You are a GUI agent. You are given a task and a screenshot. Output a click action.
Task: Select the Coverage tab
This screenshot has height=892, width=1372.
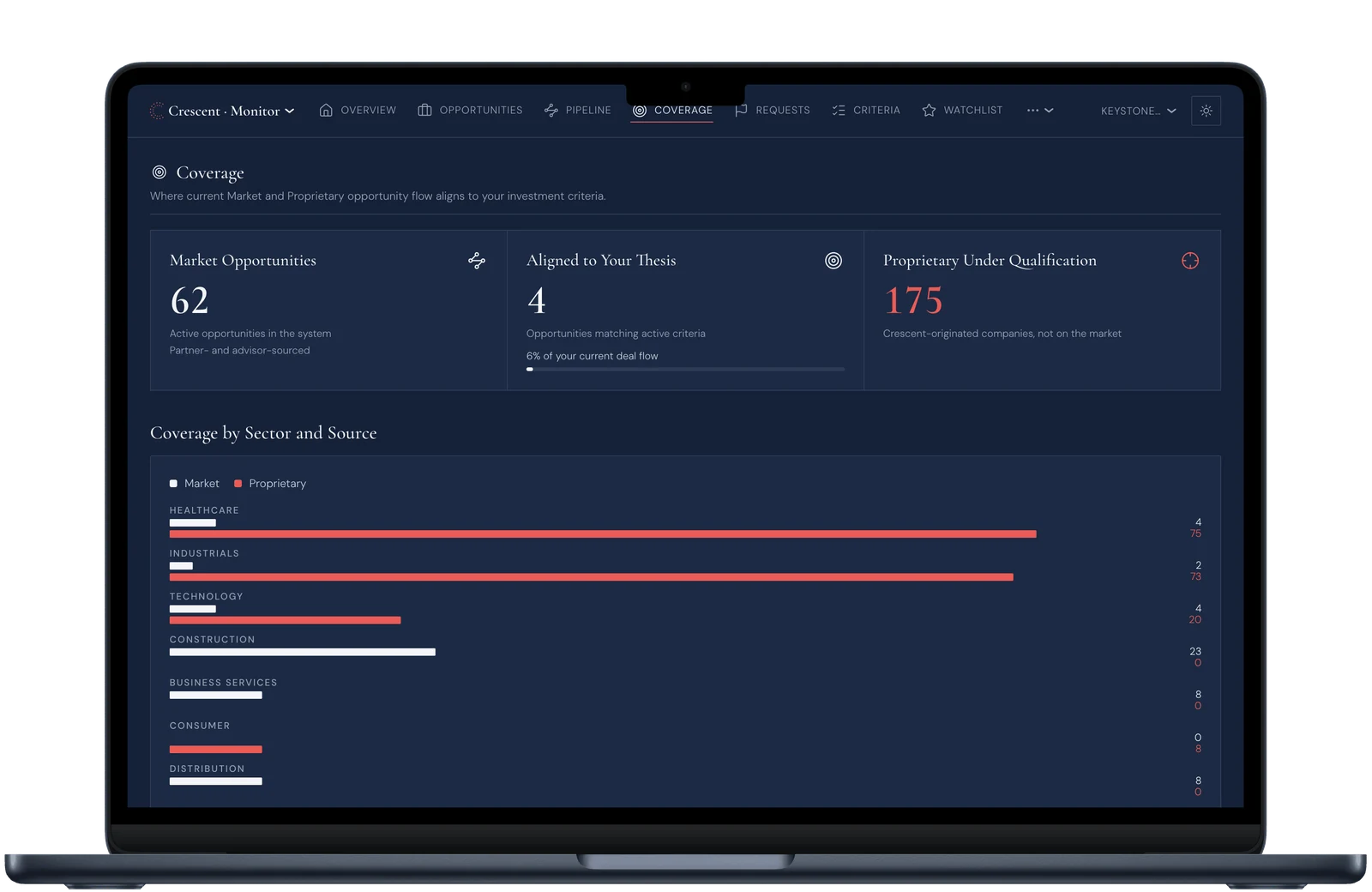(672, 110)
